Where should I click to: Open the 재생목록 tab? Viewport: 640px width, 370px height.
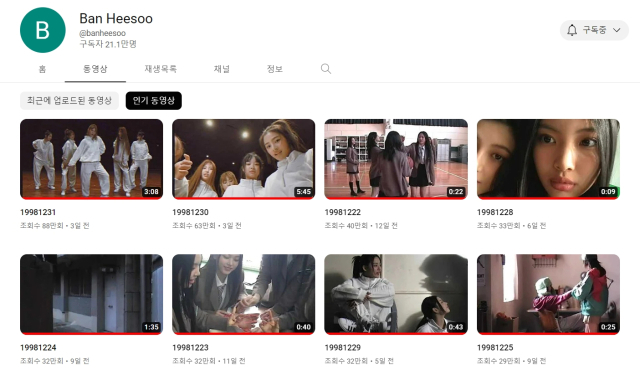160,69
